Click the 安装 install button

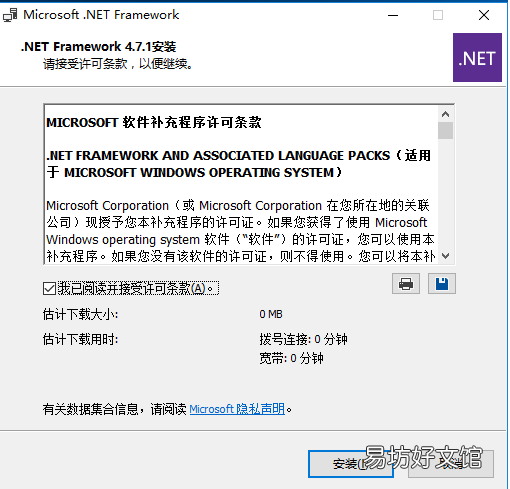pyautogui.click(x=351, y=464)
